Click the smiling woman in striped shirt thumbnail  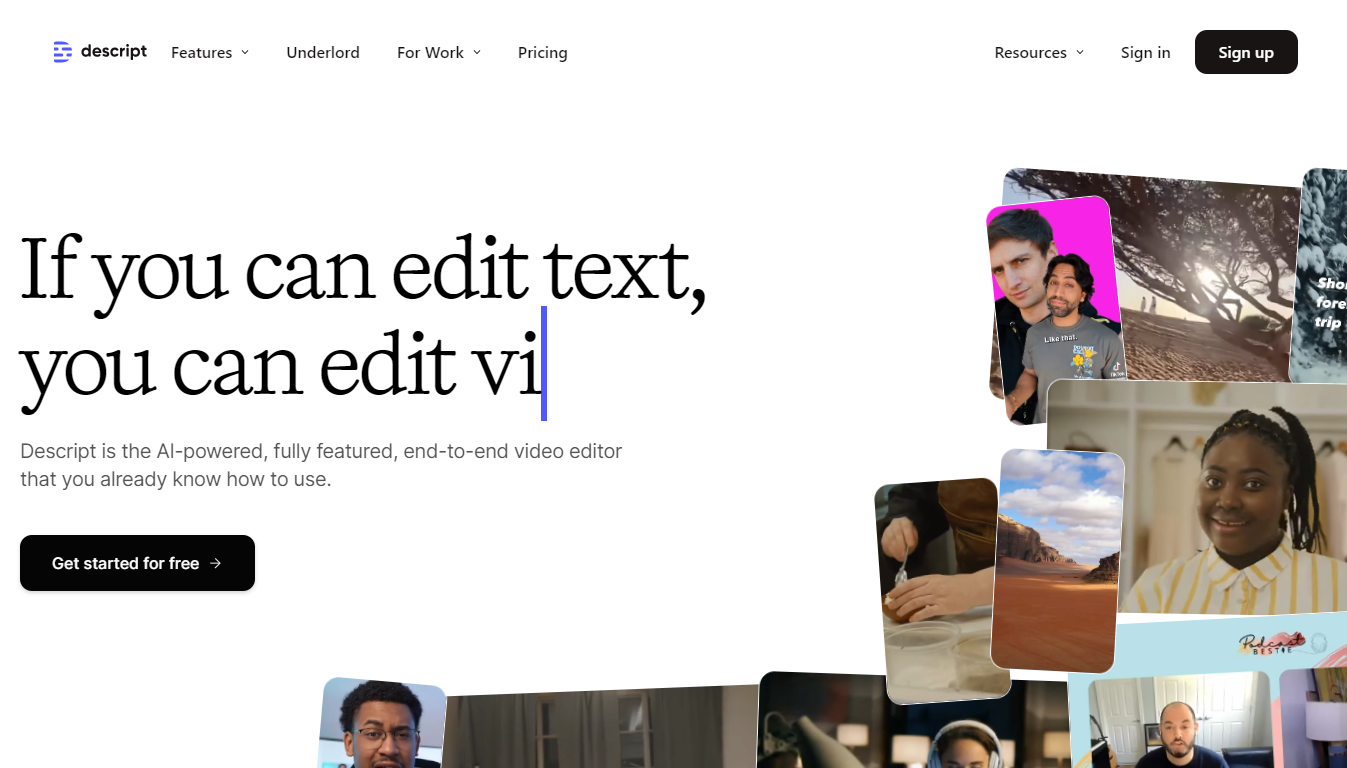coord(1230,500)
